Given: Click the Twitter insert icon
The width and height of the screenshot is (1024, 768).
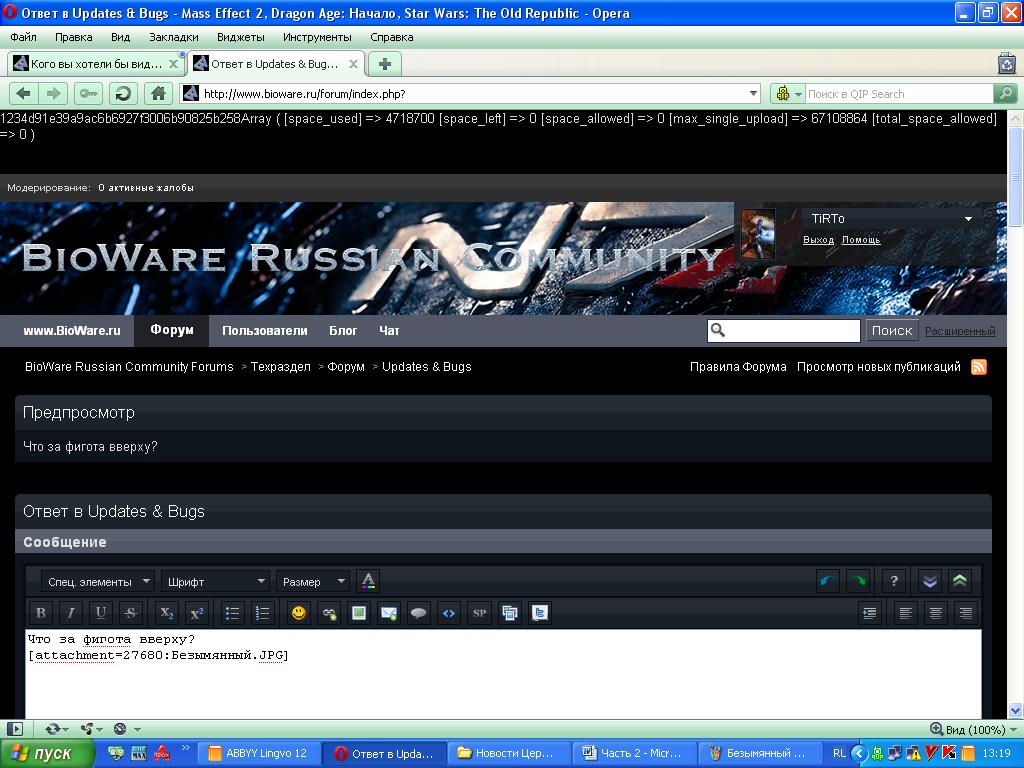Looking at the screenshot, I should pos(539,613).
